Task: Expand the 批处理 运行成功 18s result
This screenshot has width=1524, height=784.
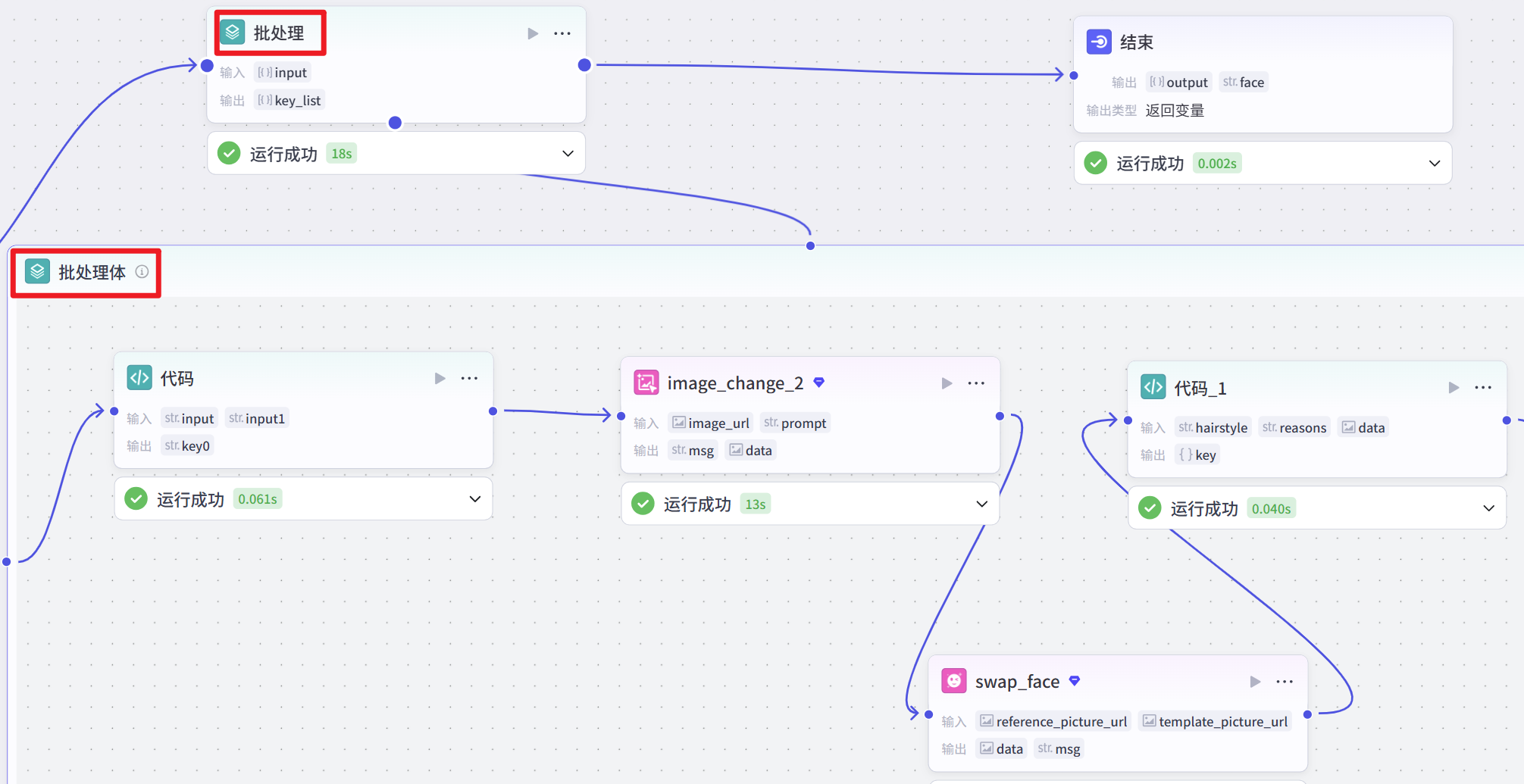Action: point(568,154)
